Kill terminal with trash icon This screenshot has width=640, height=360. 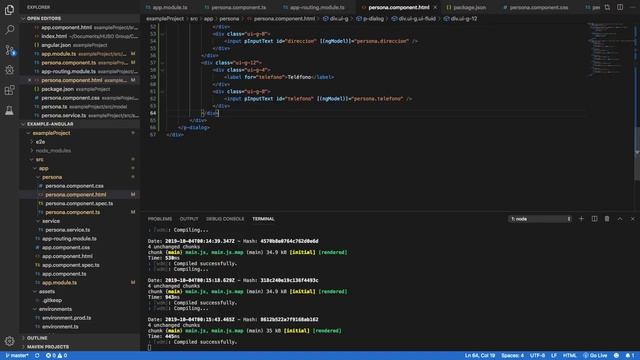click(x=607, y=219)
